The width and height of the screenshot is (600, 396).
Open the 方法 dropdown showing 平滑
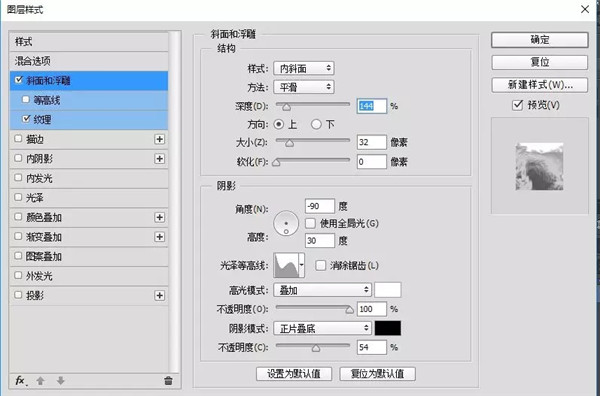point(304,87)
